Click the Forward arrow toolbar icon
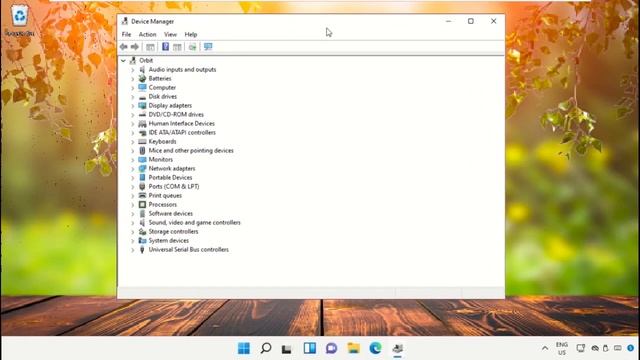The width and height of the screenshot is (640, 360). (x=135, y=47)
